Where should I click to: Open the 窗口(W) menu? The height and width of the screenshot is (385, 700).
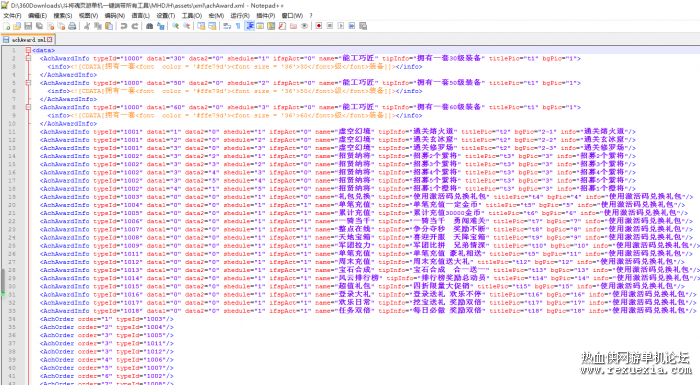click(x=292, y=16)
